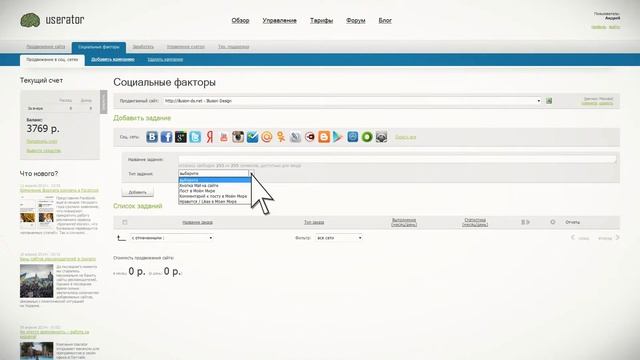Click the pause/play column icon in the table header
Viewport: 640px width, 360px height.
pyautogui.click(x=525, y=222)
